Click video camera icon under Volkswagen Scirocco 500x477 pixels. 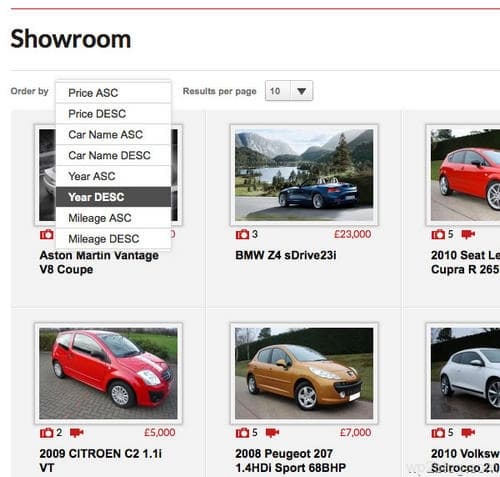[468, 433]
